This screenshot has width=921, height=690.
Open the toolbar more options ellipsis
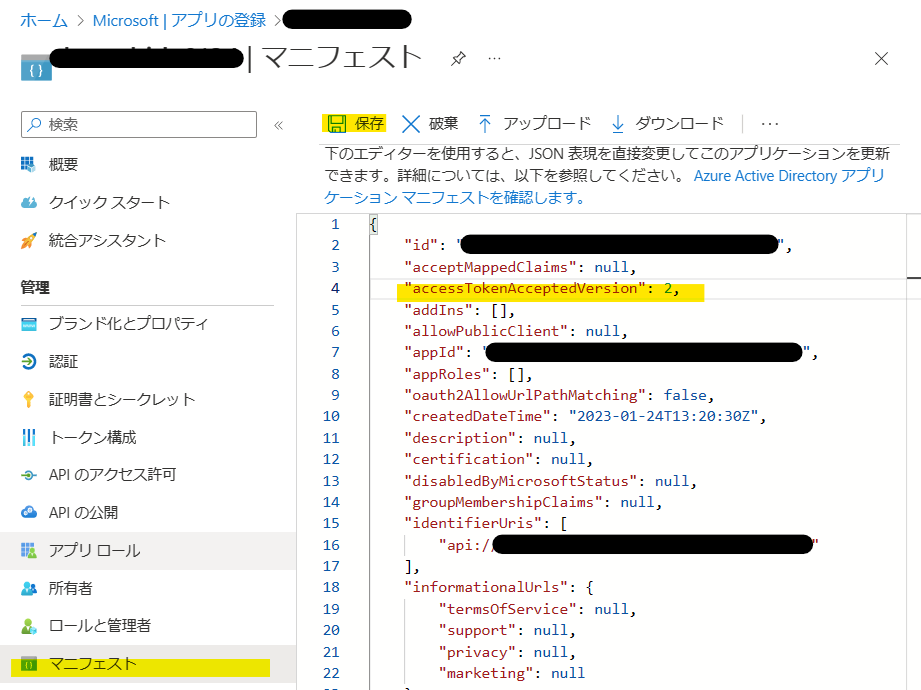(769, 124)
